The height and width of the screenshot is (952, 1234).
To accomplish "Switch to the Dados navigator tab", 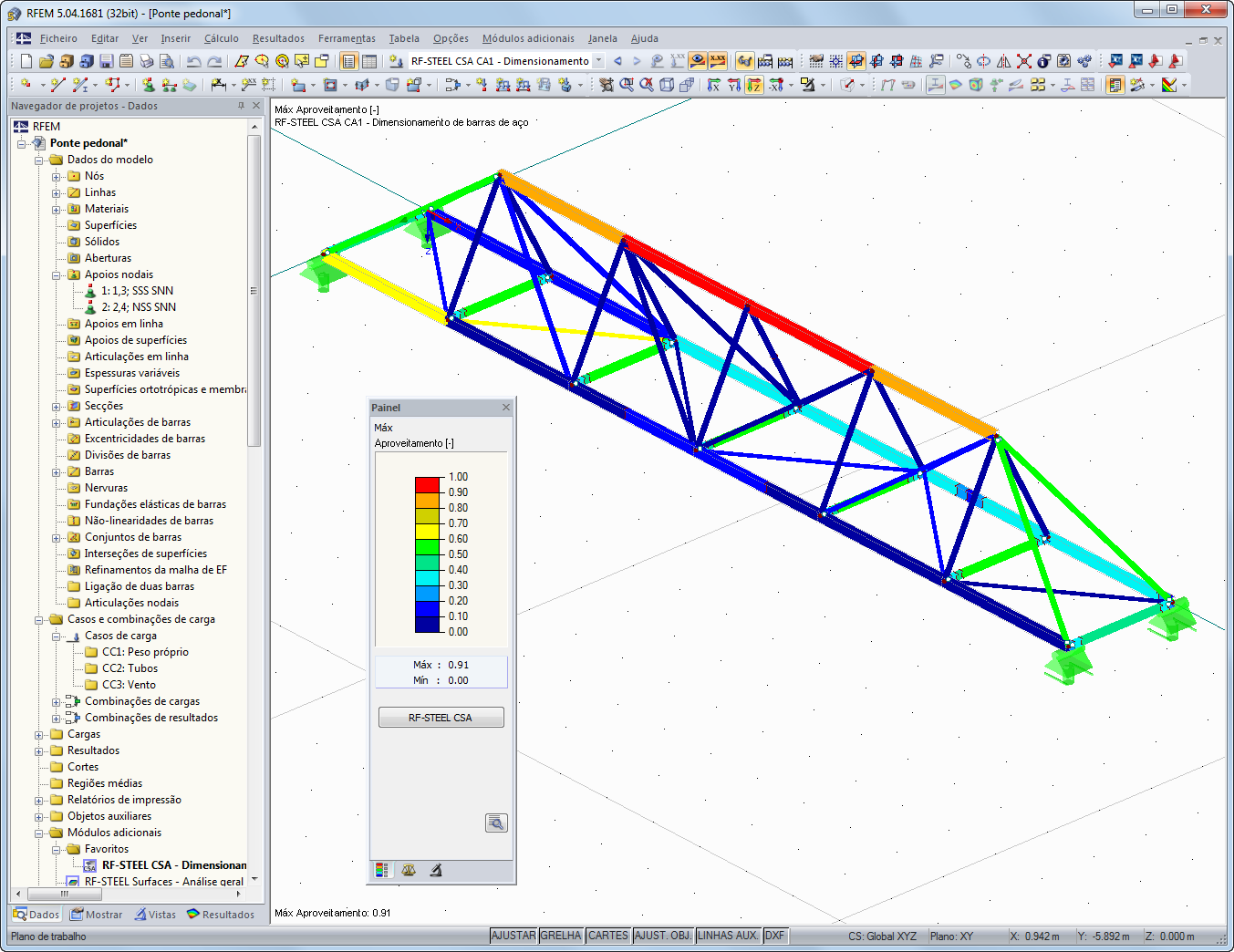I will (x=36, y=915).
